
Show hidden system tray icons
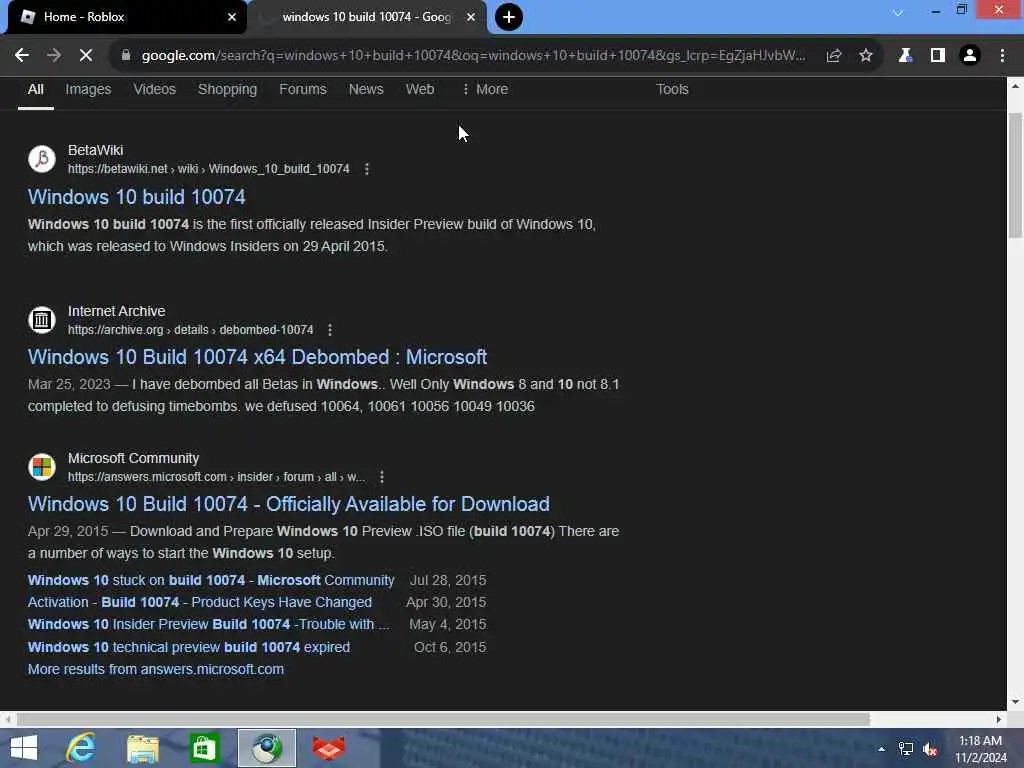pos(881,749)
